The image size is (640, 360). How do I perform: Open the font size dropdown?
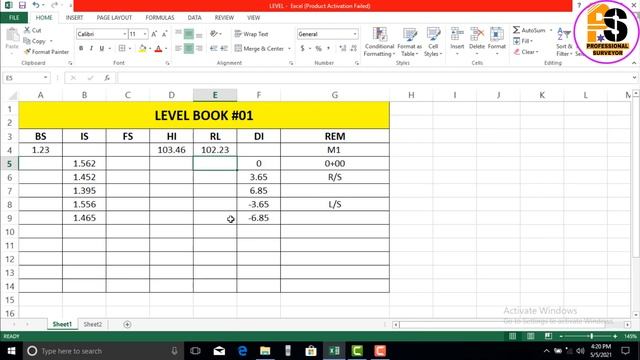145,34
